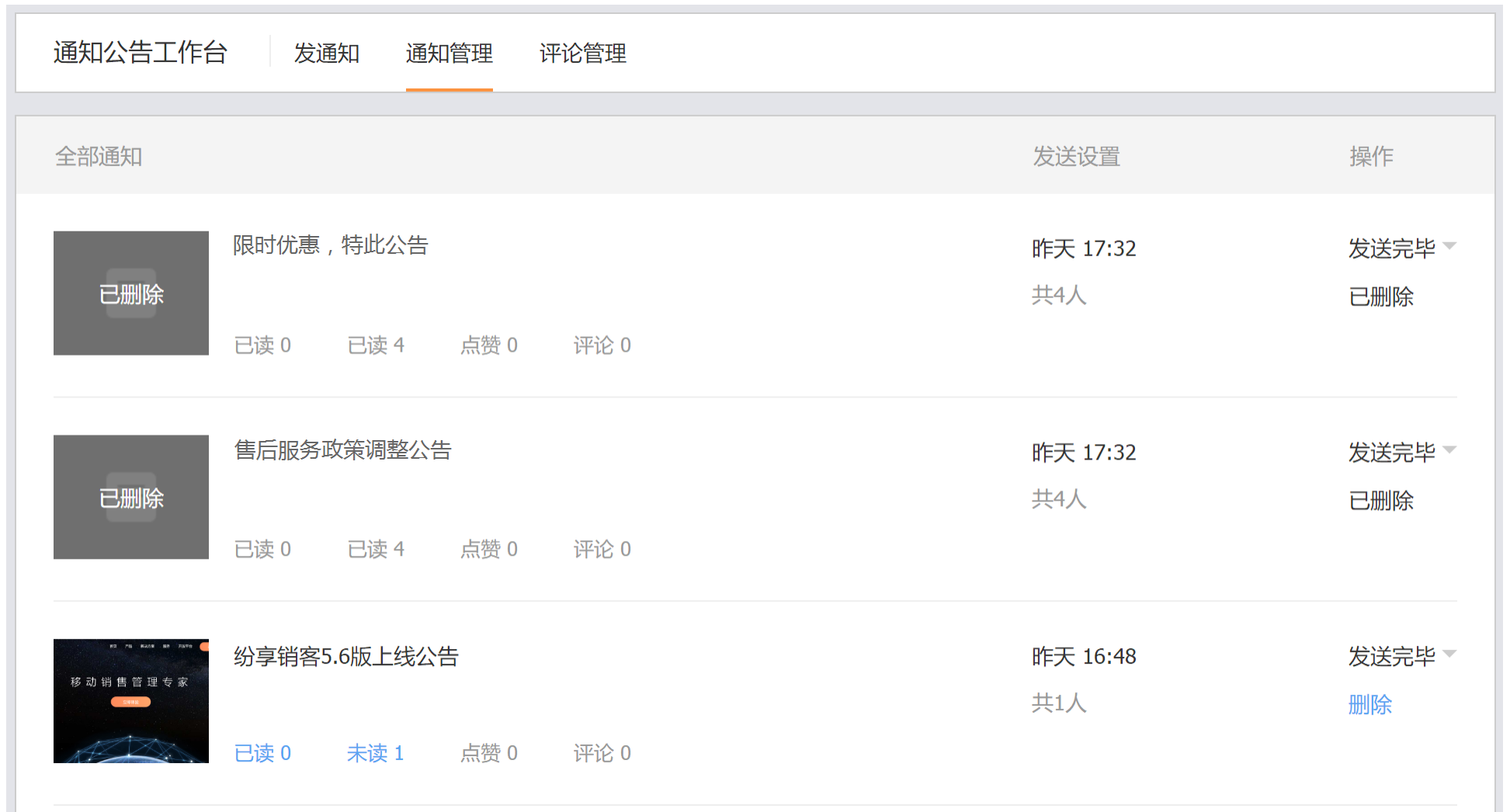Click the 全部通知 column header
The height and width of the screenshot is (812, 1510).
click(x=99, y=157)
